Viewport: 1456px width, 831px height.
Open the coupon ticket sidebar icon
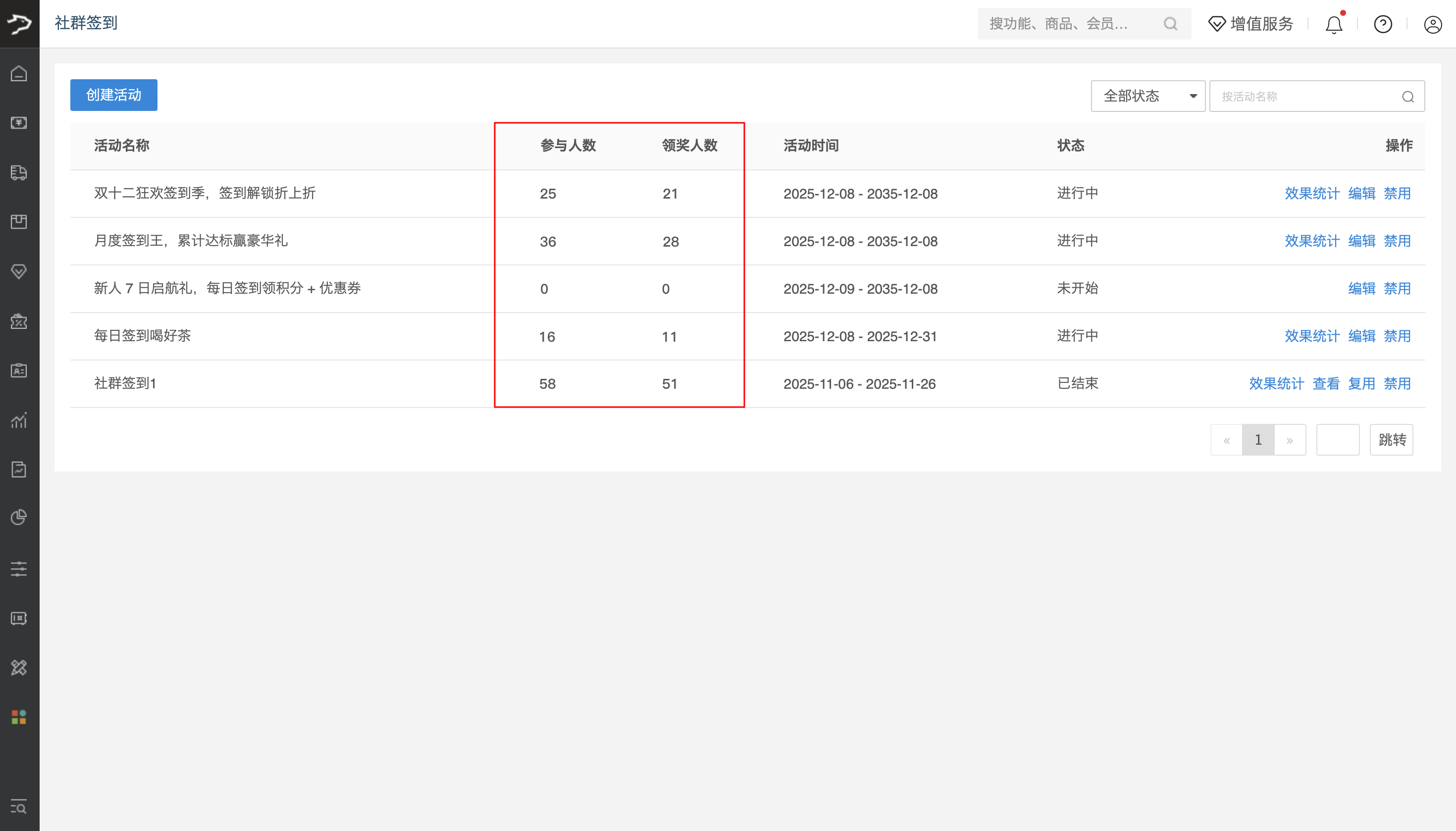pyautogui.click(x=19, y=321)
